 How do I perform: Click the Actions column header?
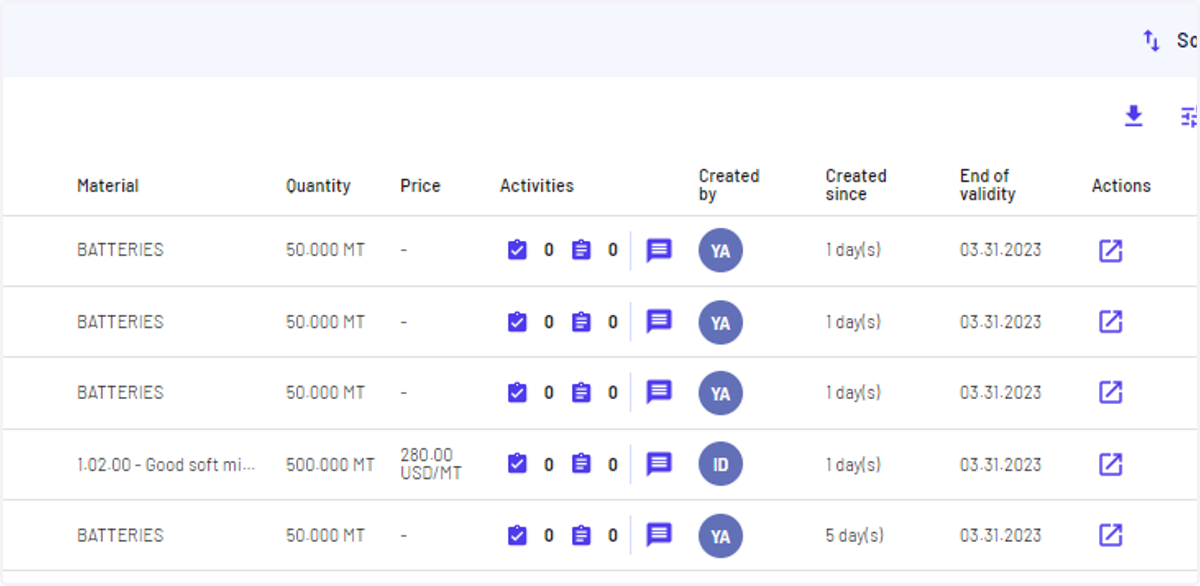[x=1121, y=186]
